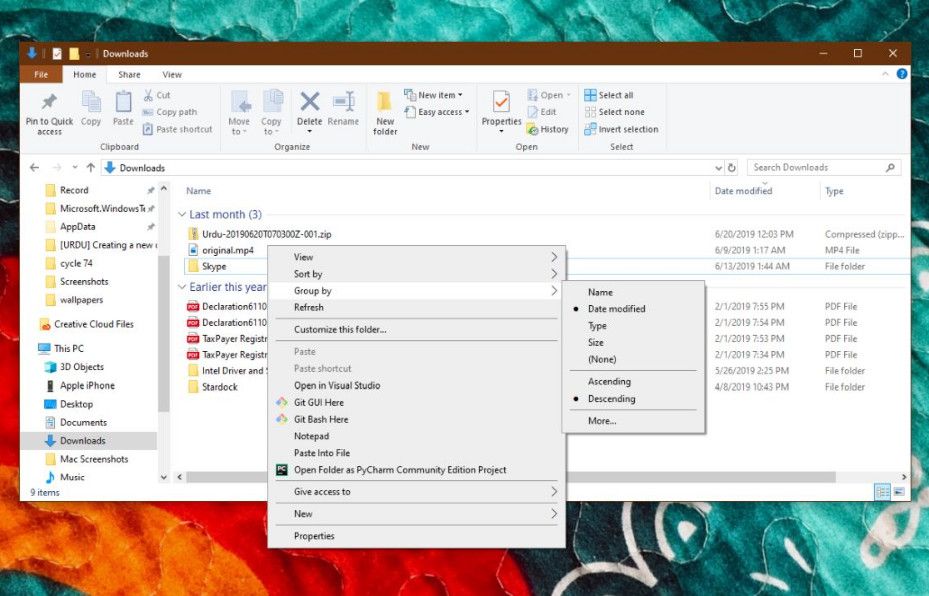
Task: Click the Rename icon in Organize group
Action: click(343, 103)
